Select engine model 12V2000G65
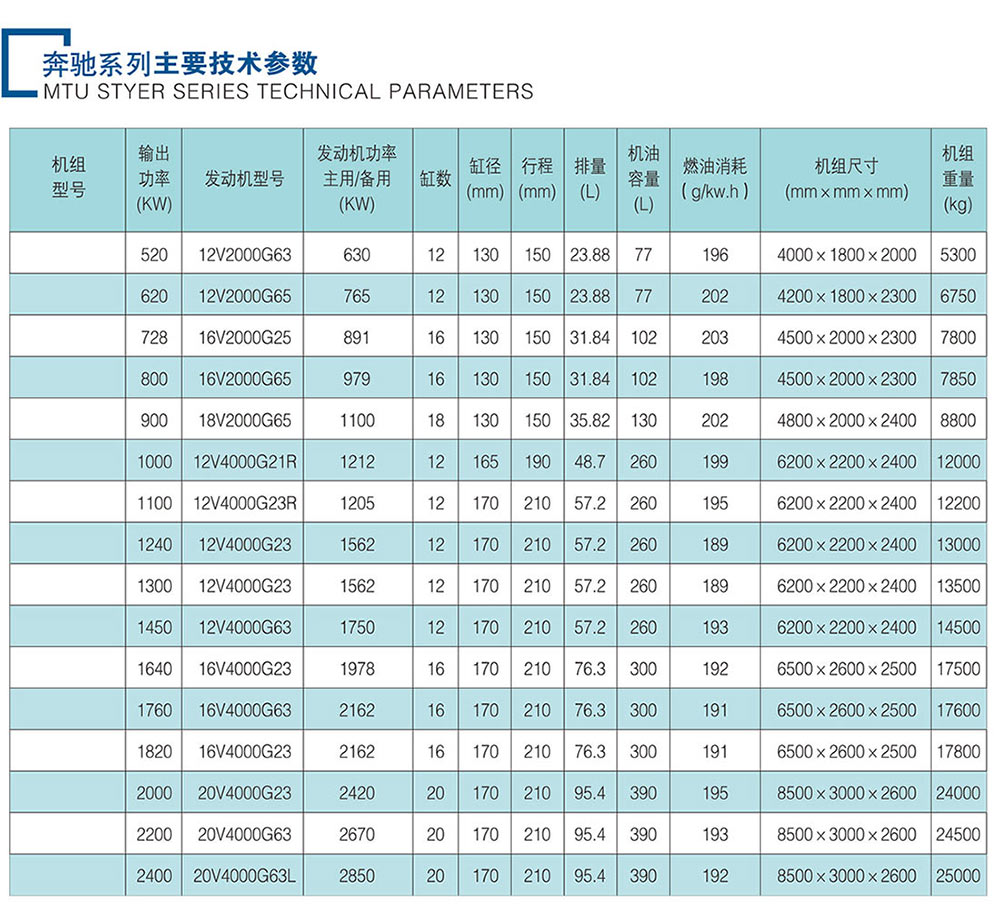The height and width of the screenshot is (907, 1000). coord(245,296)
